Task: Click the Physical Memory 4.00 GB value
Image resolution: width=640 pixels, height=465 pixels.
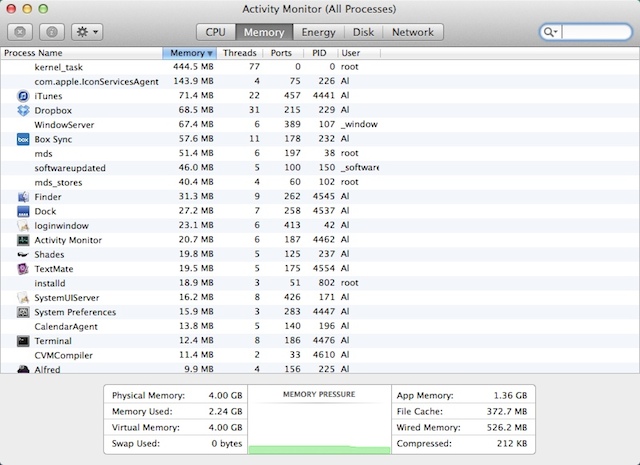Action: pos(225,395)
